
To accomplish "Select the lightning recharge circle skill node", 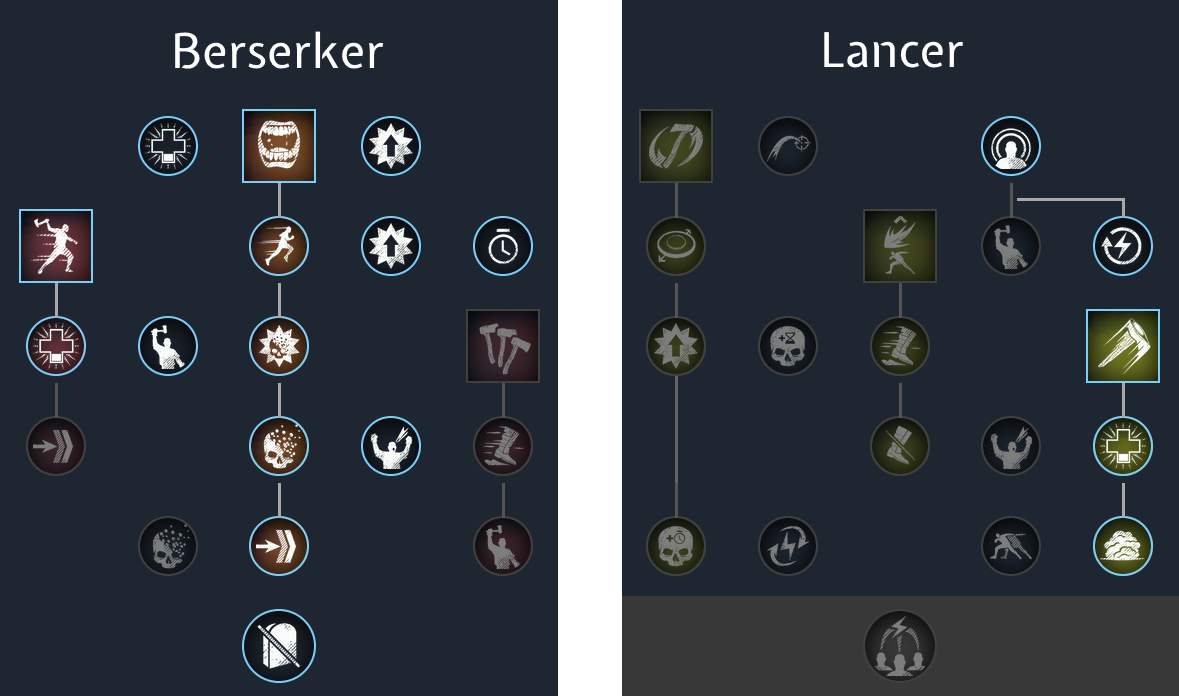I will click(1123, 246).
